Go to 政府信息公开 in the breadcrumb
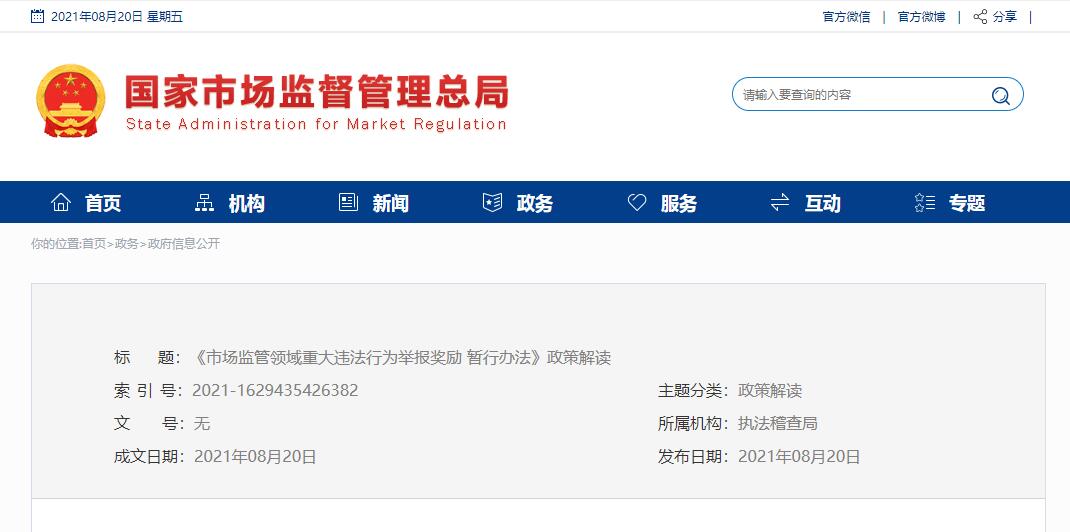The image size is (1070, 532). [184, 243]
